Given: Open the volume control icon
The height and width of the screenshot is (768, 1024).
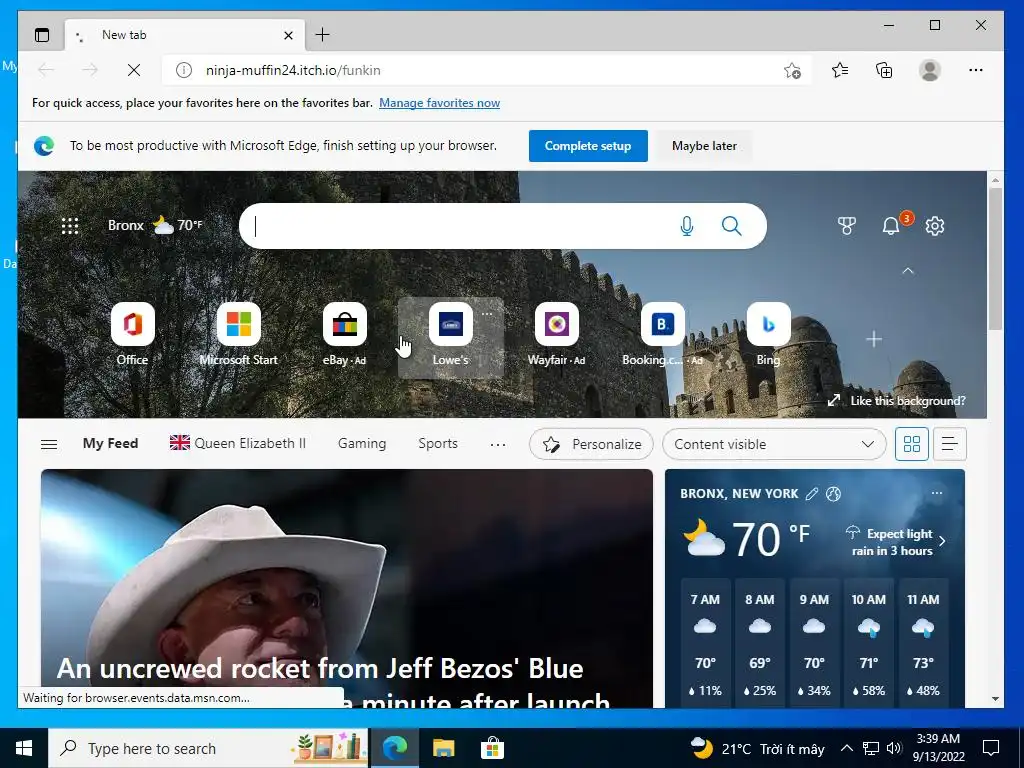Looking at the screenshot, I should pyautogui.click(x=894, y=748).
